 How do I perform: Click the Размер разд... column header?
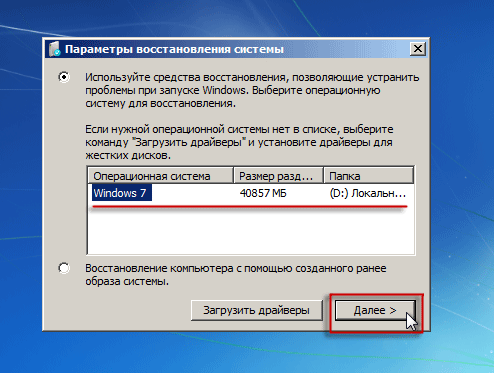(x=279, y=176)
